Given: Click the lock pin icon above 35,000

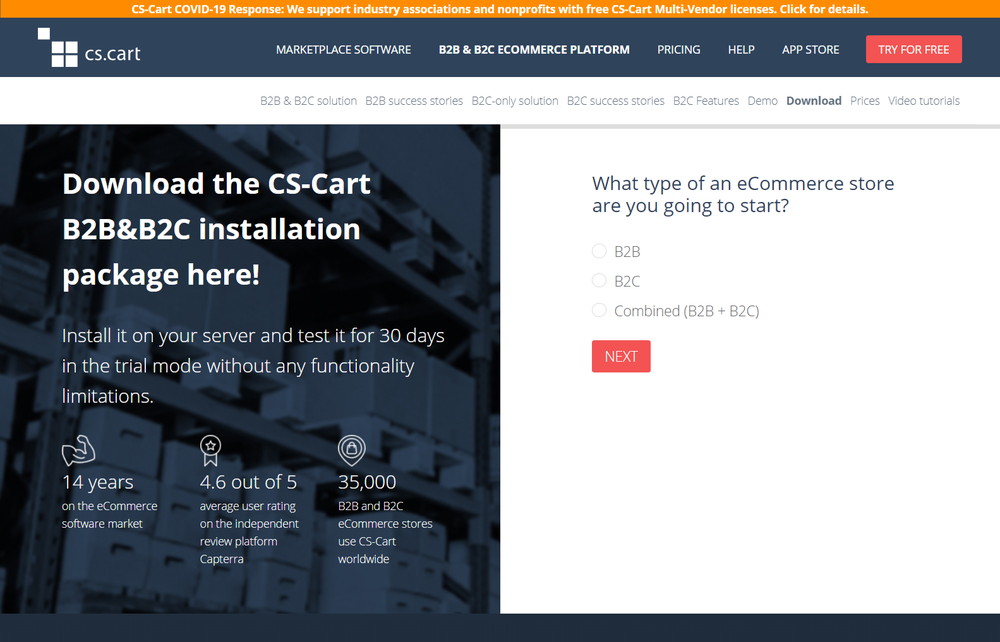Looking at the screenshot, I should coord(351,450).
